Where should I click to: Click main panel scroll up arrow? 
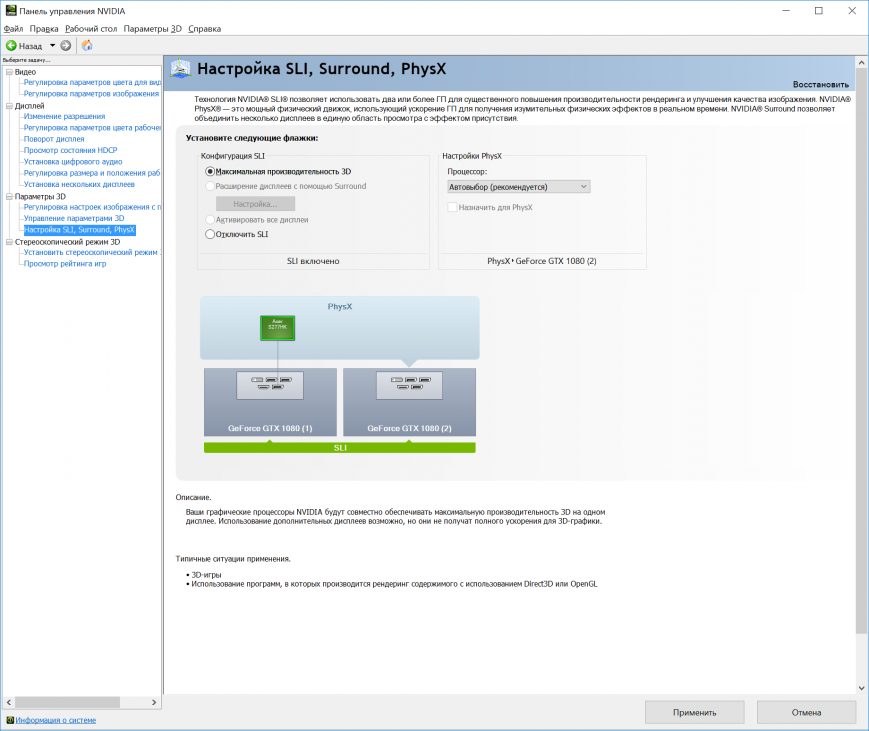coord(861,63)
